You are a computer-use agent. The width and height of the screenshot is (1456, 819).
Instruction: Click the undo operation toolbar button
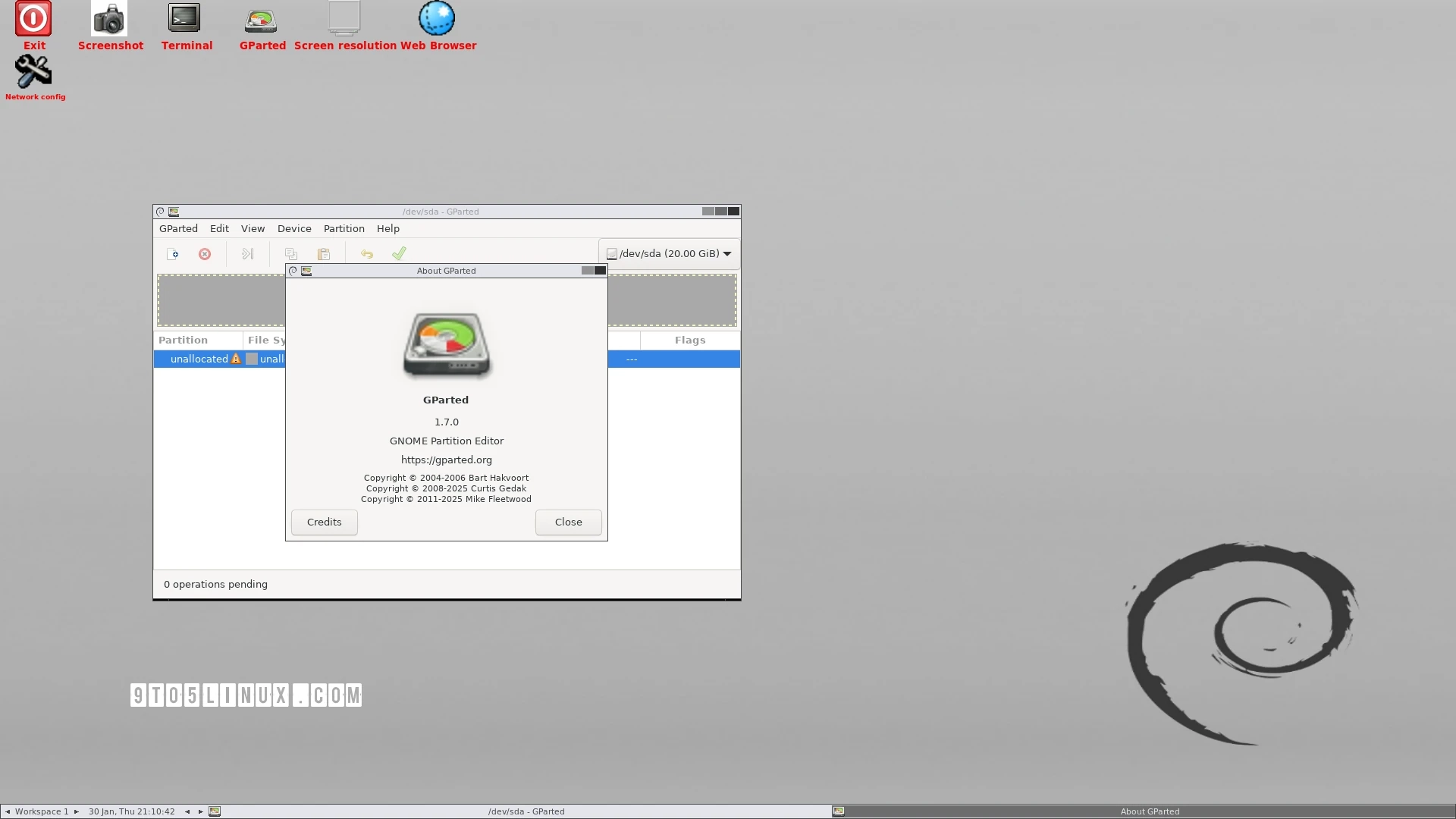click(x=366, y=254)
